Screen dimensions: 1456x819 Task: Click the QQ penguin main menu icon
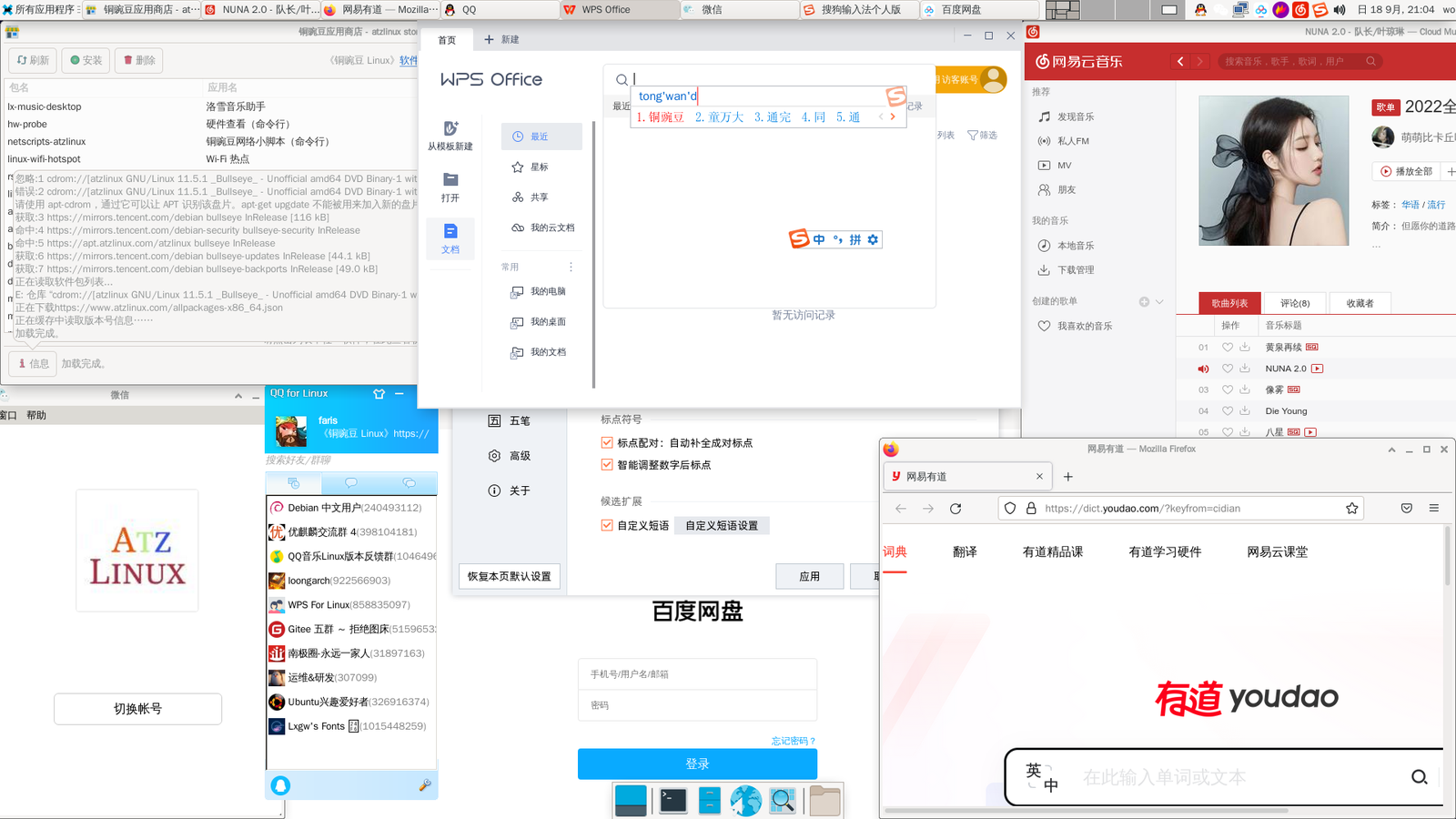(x=280, y=785)
